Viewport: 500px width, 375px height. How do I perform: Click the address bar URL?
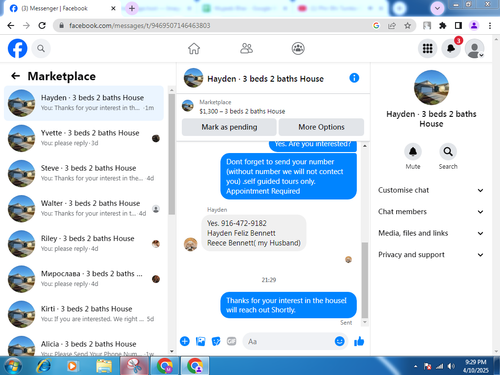coord(140,25)
